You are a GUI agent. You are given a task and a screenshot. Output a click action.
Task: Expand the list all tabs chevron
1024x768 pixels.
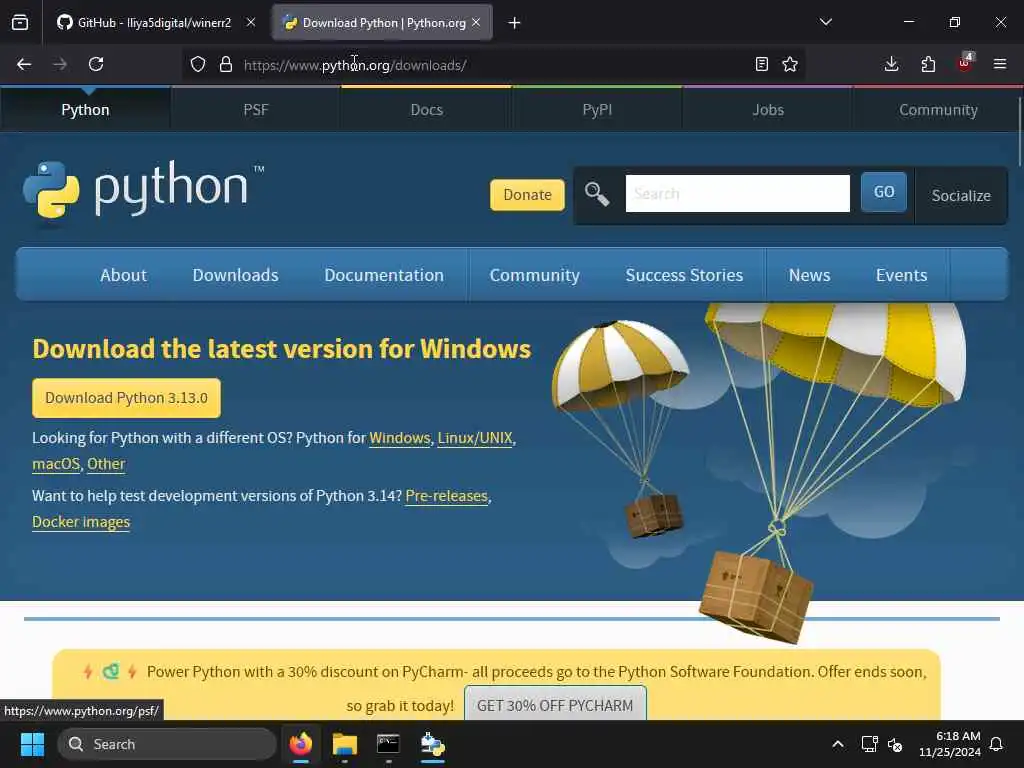pyautogui.click(x=826, y=22)
